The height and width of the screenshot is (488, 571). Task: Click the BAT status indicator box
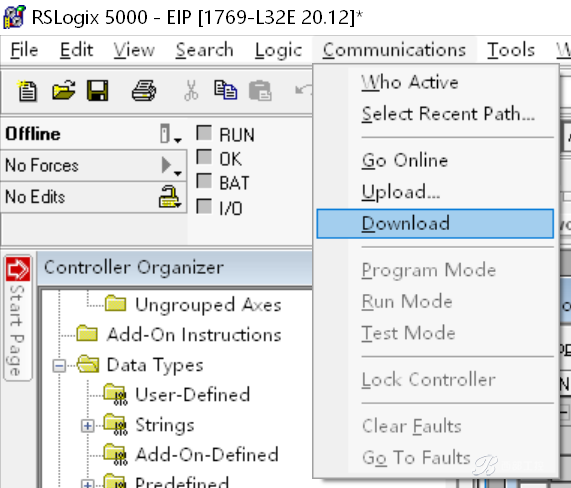pos(204,181)
